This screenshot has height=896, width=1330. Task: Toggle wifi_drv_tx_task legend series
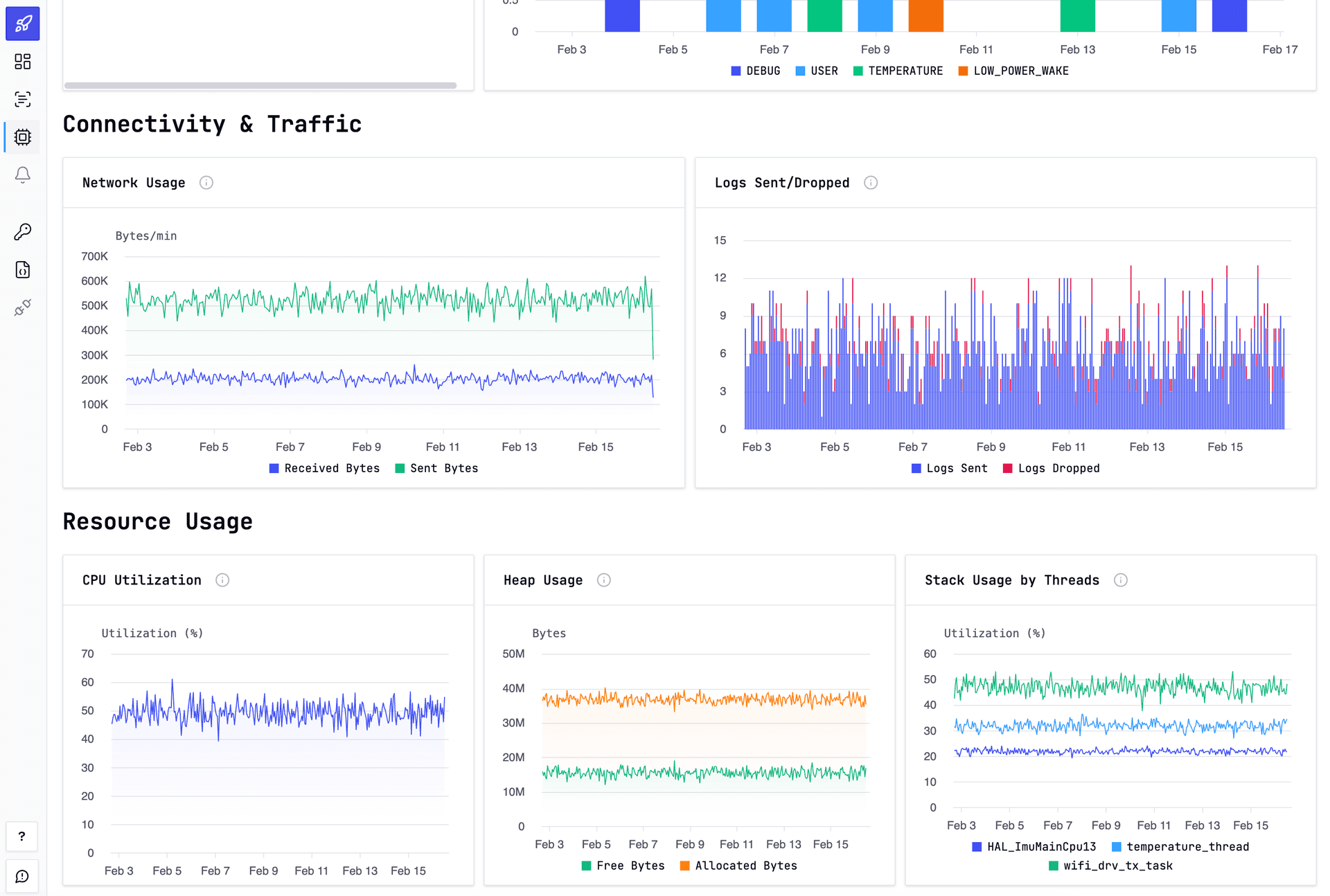pos(1110,866)
